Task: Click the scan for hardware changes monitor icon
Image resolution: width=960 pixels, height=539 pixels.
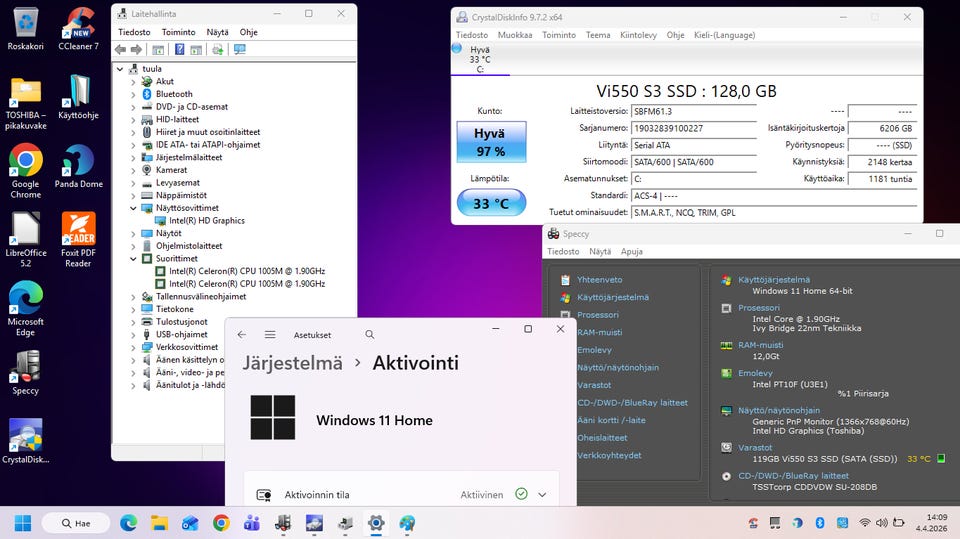Action: pyautogui.click(x=239, y=50)
